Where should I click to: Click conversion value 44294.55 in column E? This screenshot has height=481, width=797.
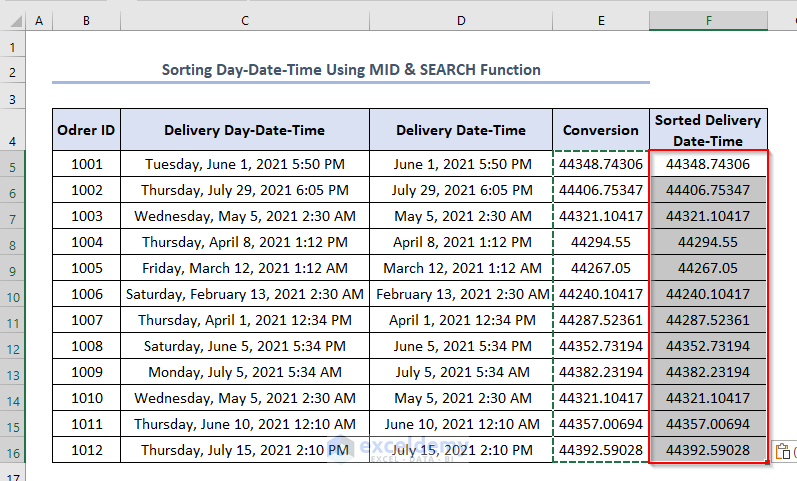click(x=600, y=242)
